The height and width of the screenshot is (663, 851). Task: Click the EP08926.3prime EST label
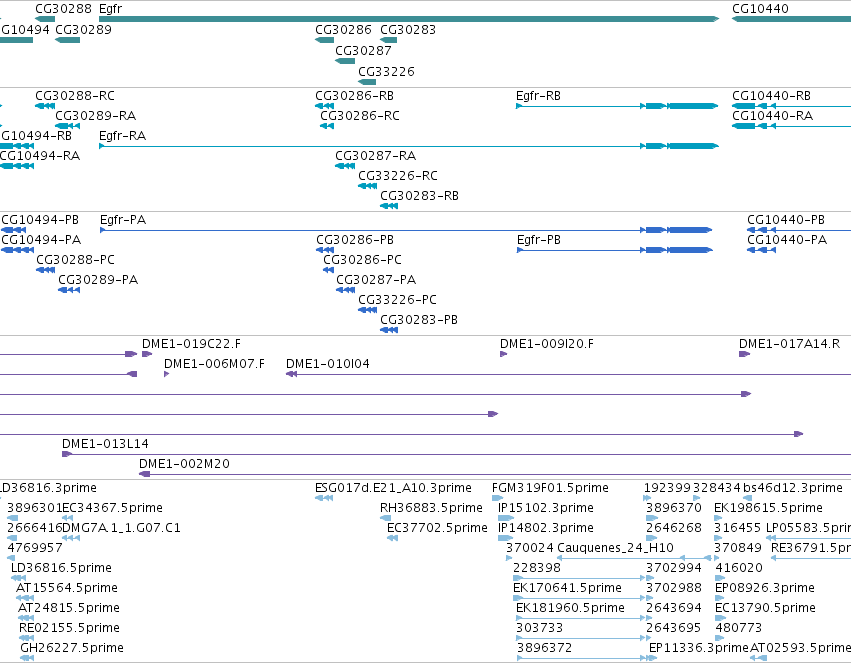point(765,589)
